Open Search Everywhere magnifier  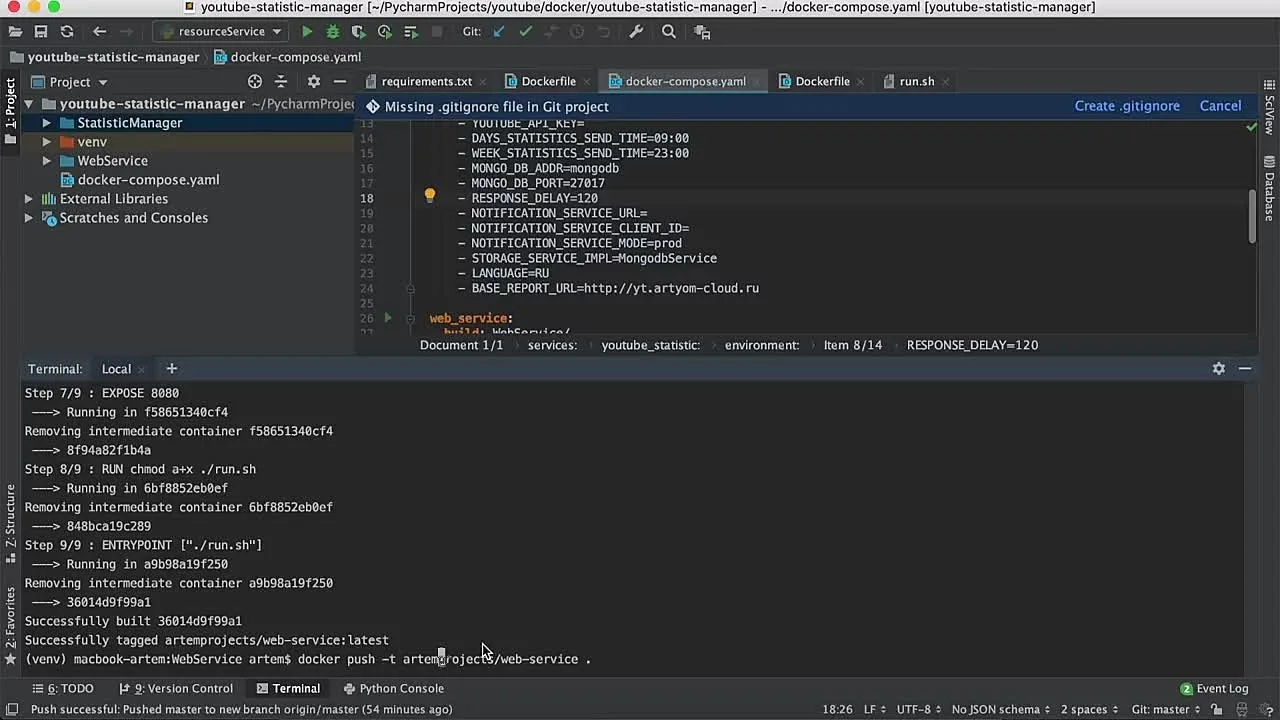click(x=669, y=32)
